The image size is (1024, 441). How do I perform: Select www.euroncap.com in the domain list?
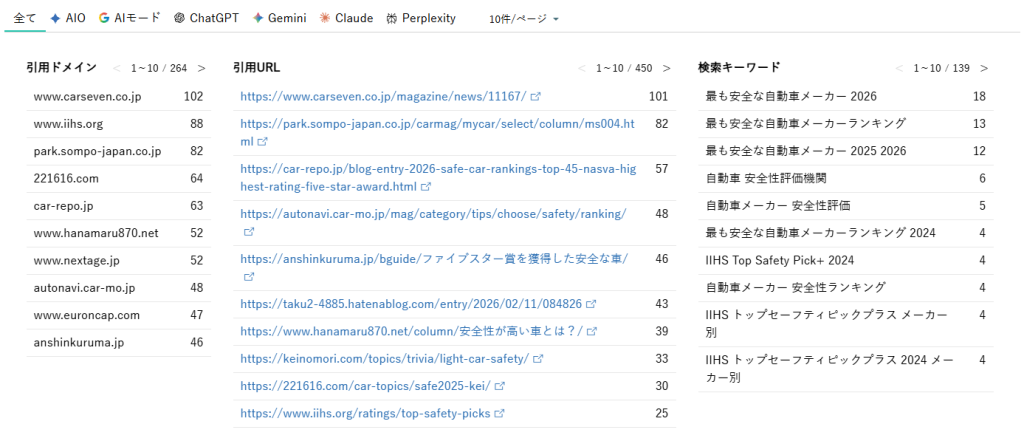click(x=87, y=315)
